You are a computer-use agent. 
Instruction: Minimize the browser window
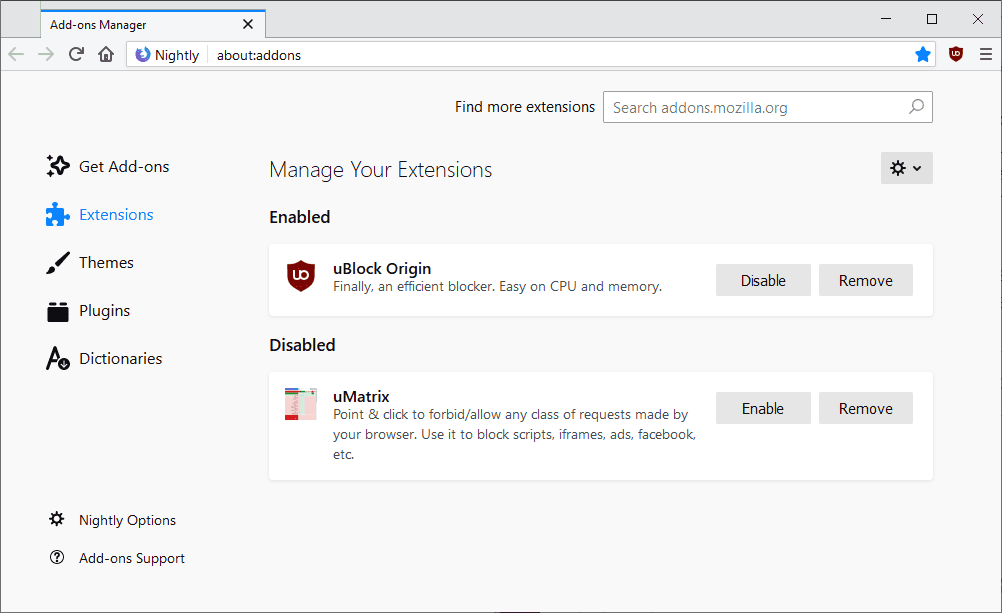[886, 19]
